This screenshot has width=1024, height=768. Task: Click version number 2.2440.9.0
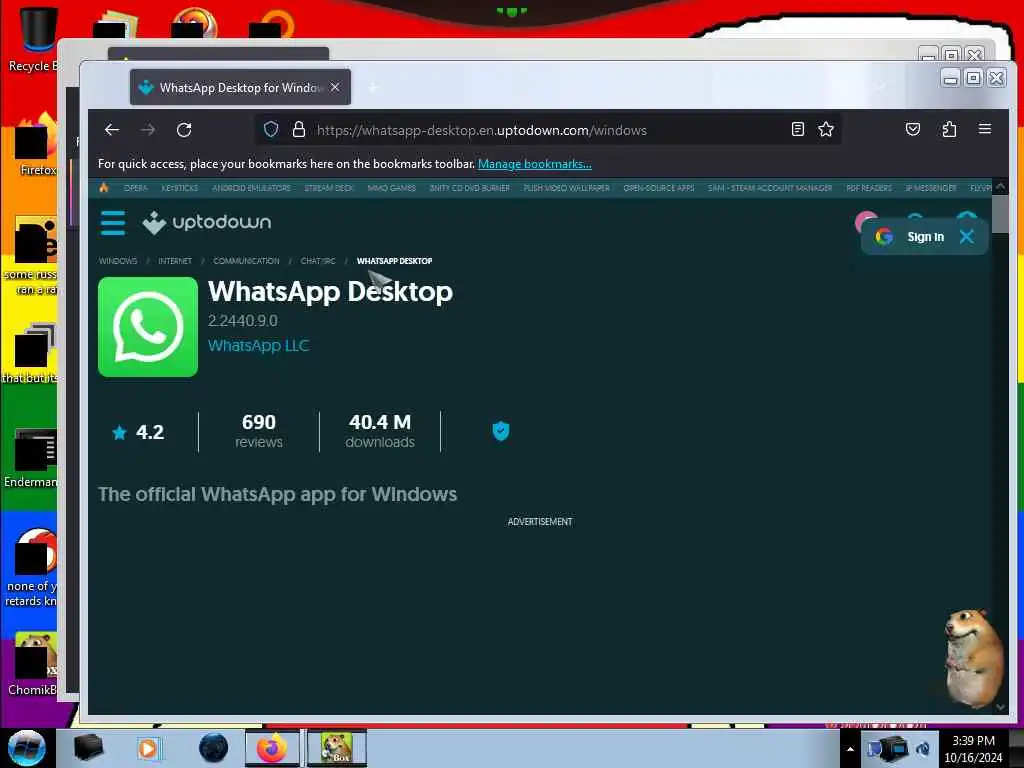click(242, 321)
